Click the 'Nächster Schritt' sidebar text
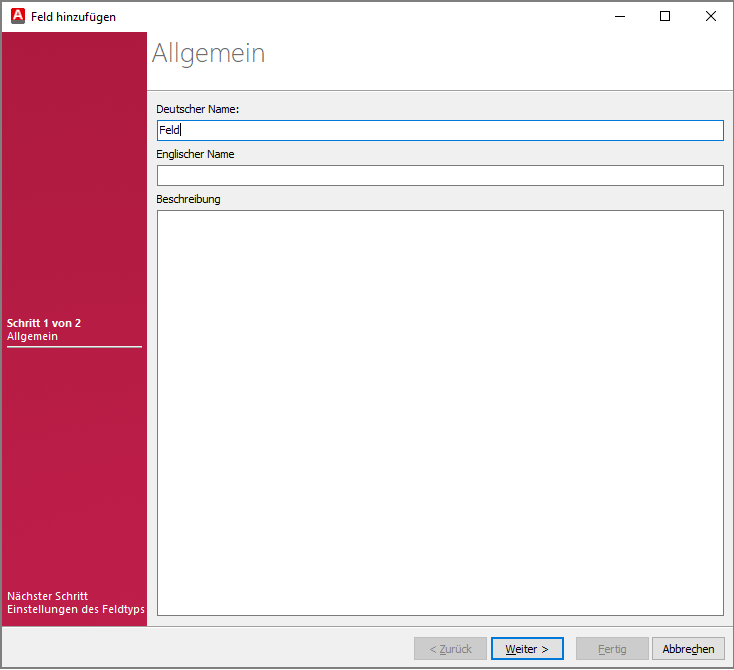Image resolution: width=734 pixels, height=670 pixels. pyautogui.click(x=47, y=596)
